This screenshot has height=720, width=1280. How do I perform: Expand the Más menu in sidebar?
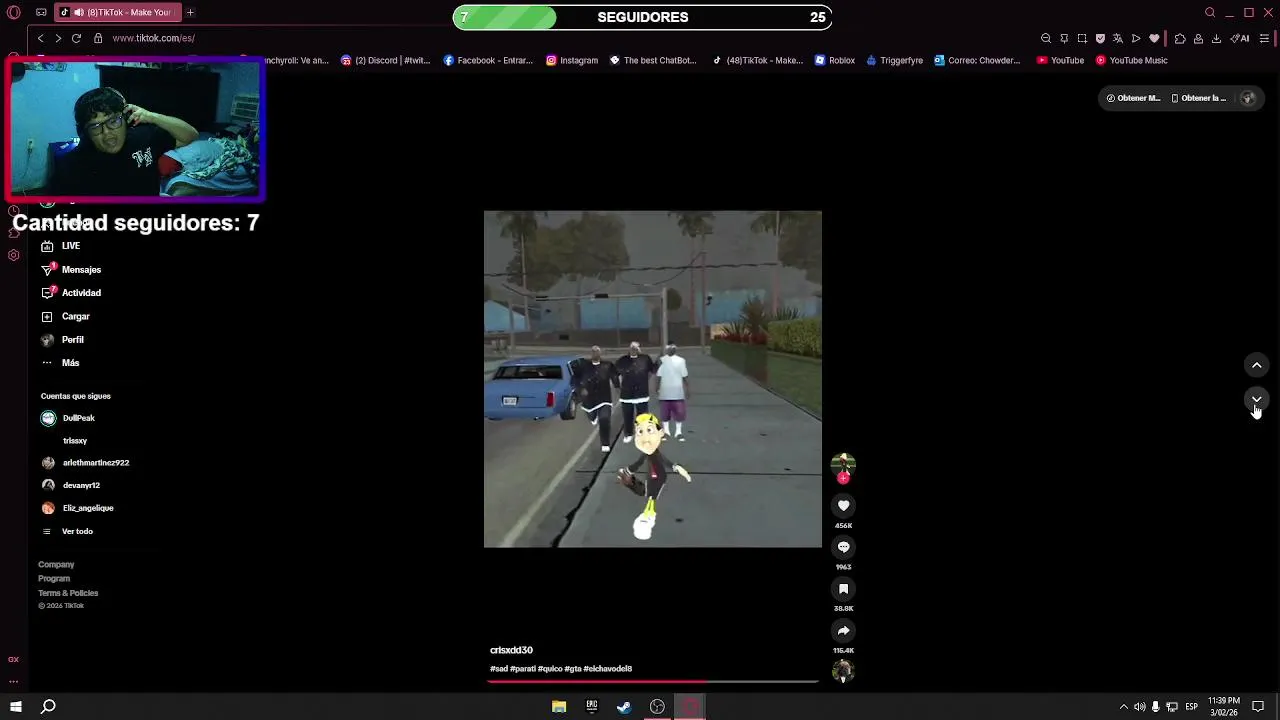pos(60,363)
